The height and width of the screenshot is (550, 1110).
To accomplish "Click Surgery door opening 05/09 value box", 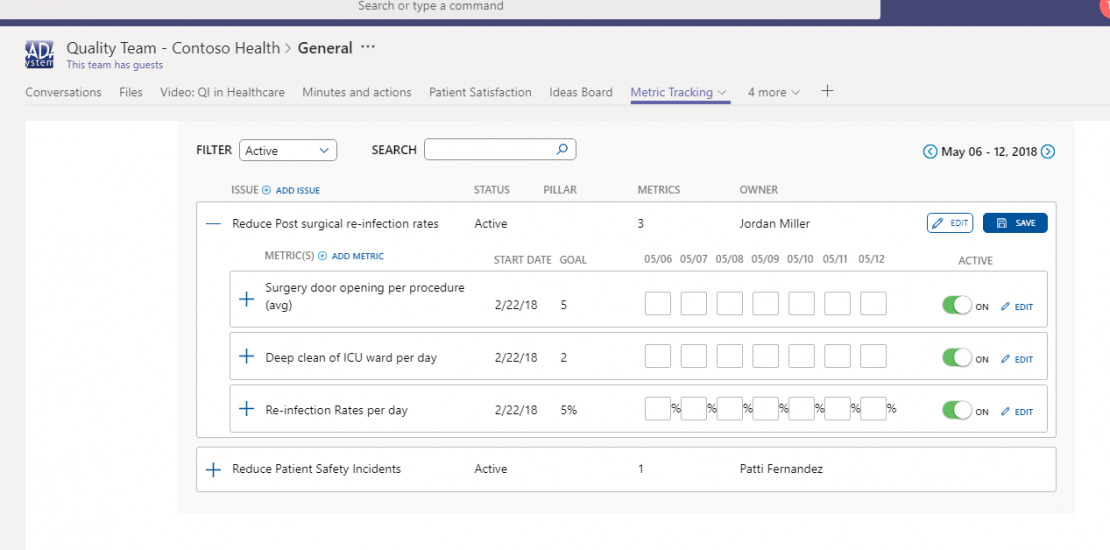I will (x=765, y=303).
